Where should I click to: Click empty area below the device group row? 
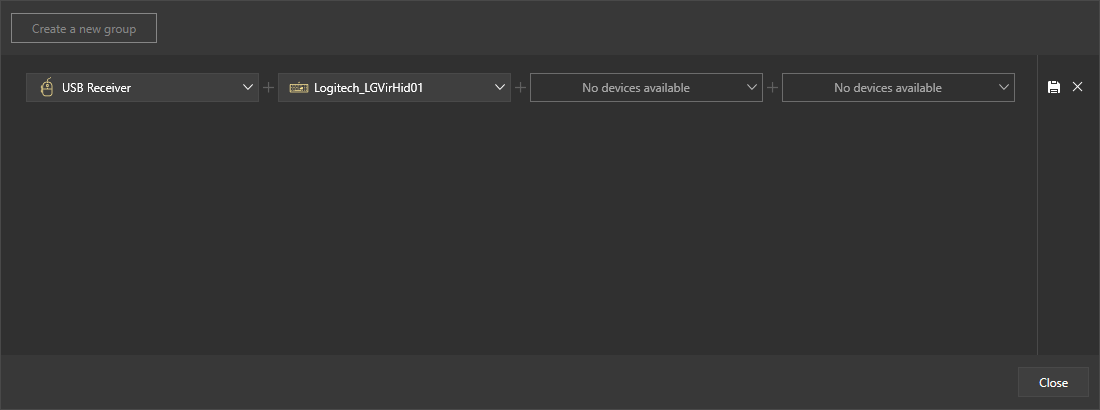click(520, 230)
